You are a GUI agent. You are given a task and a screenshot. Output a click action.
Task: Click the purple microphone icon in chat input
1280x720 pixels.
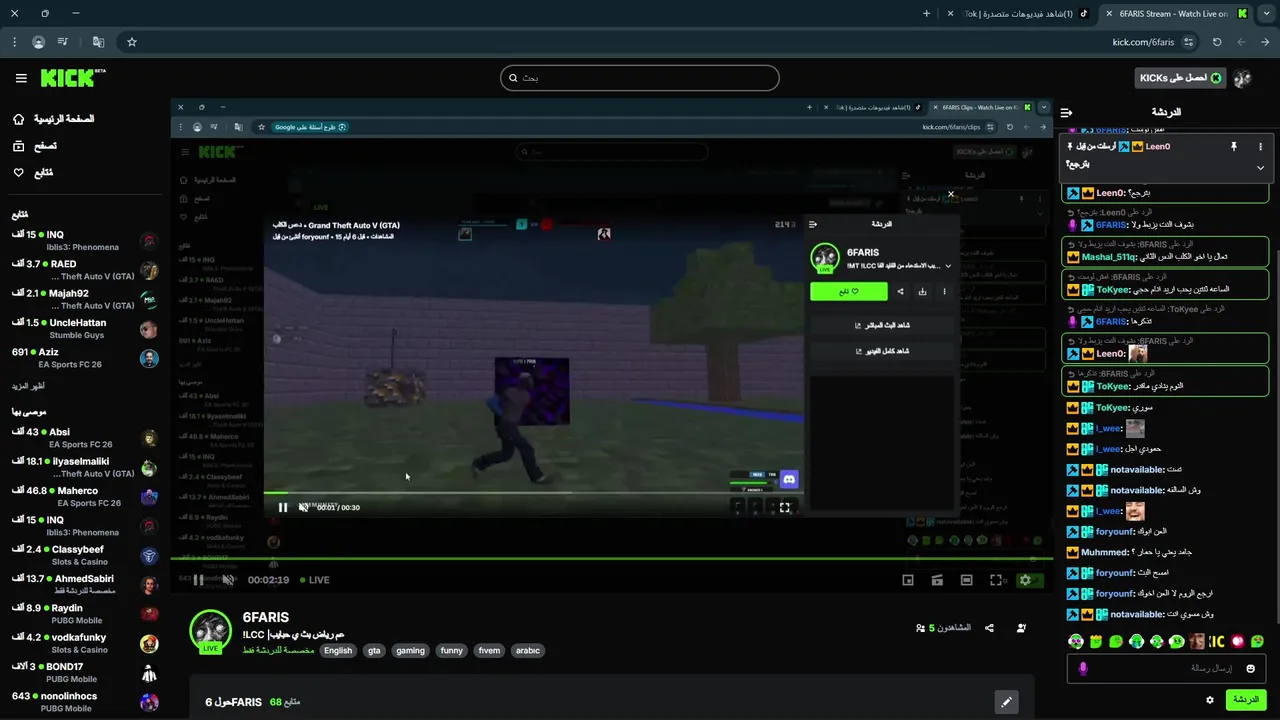click(x=1082, y=668)
